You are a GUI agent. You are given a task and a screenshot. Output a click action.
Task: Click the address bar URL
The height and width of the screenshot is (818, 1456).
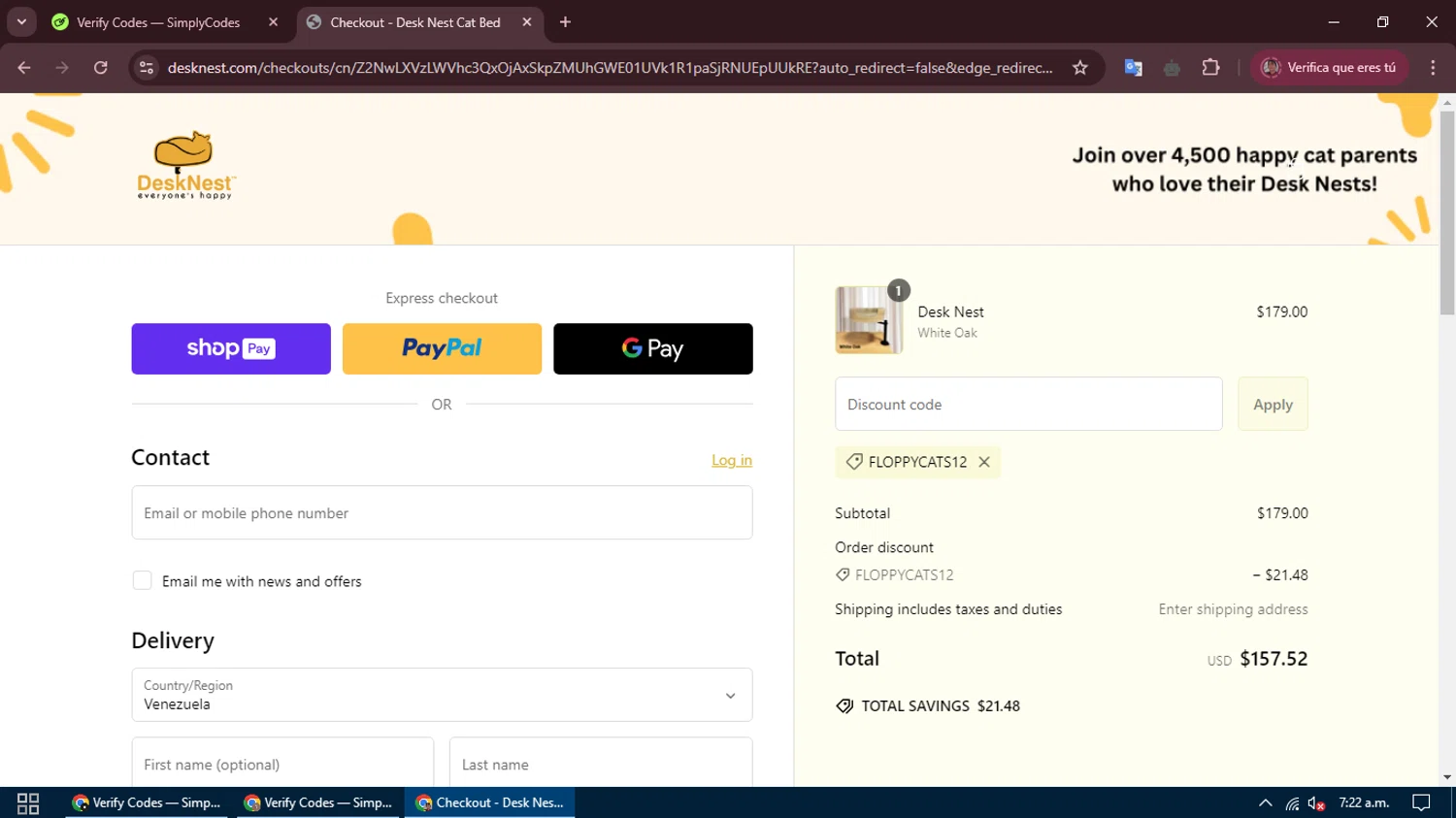coord(610,68)
